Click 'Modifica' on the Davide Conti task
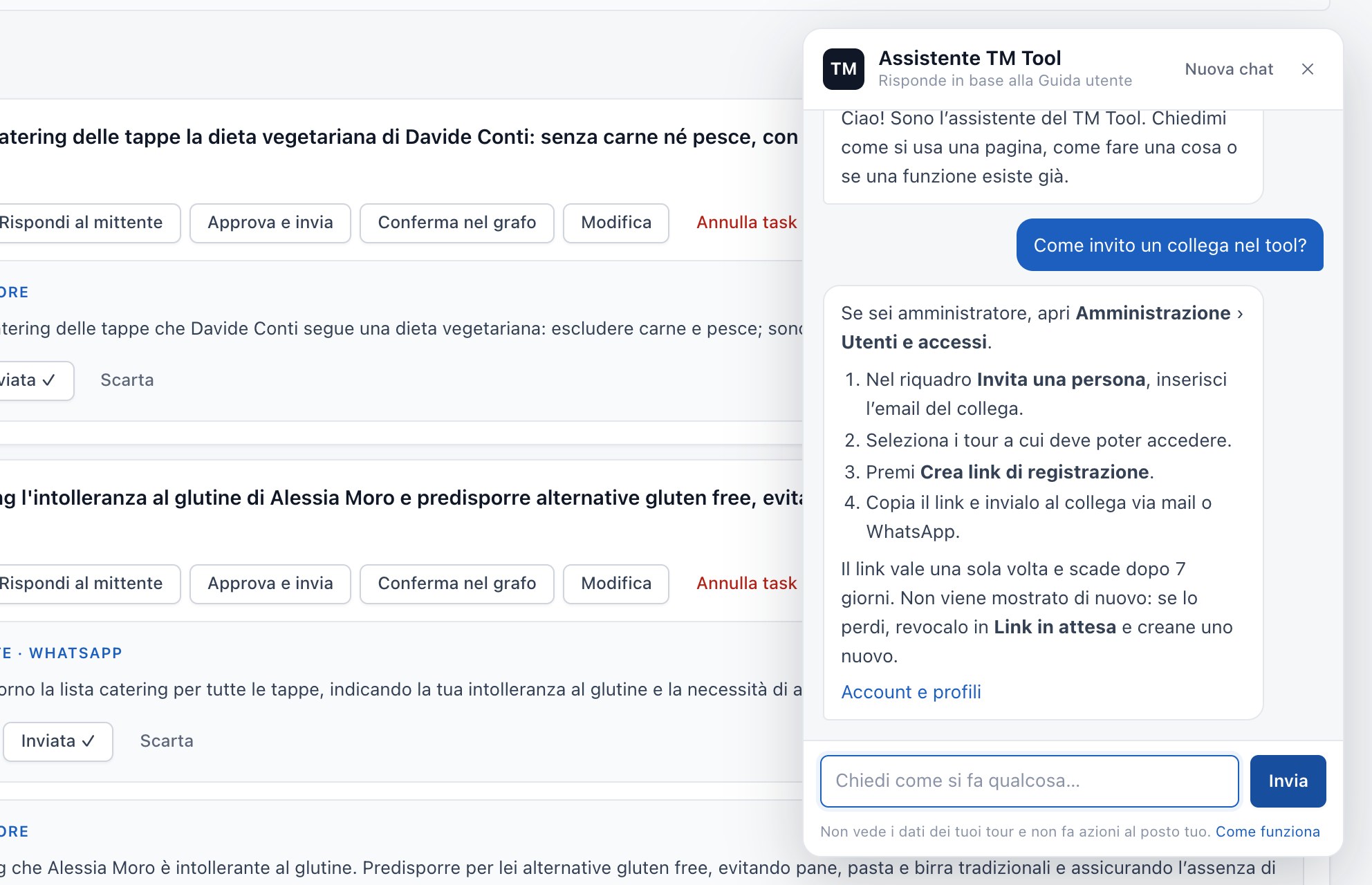 616,223
